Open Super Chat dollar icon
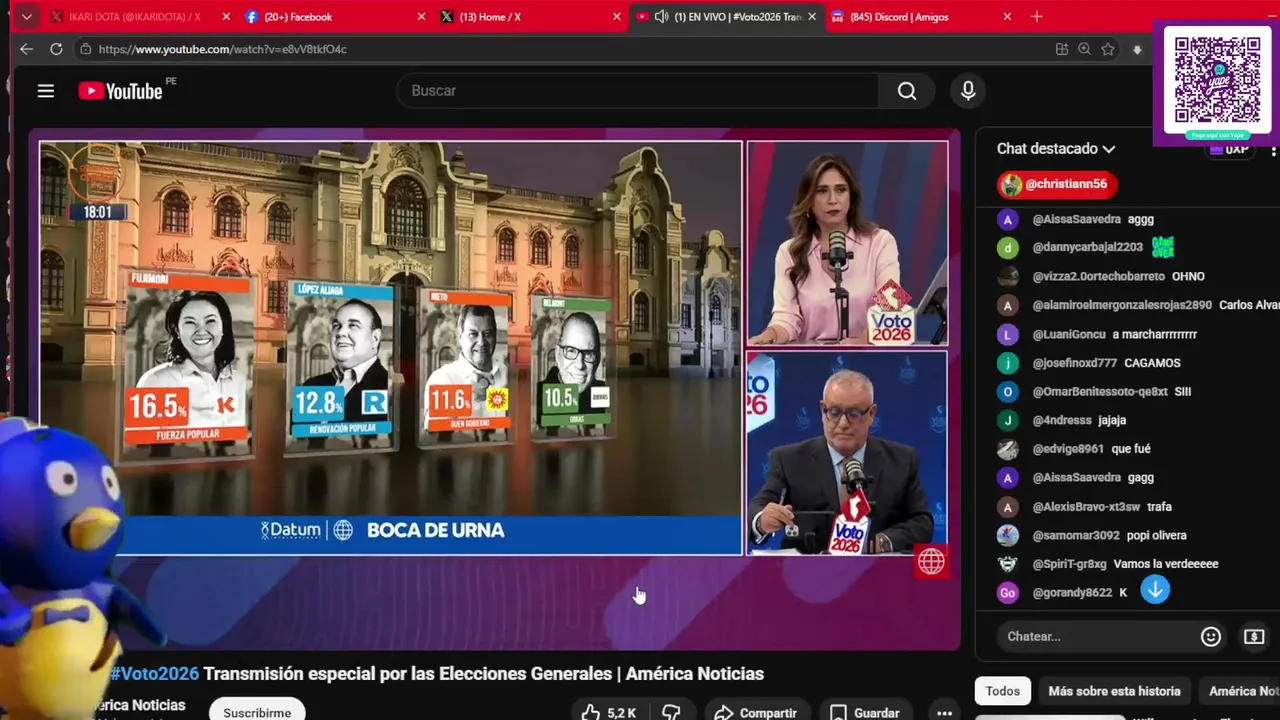The image size is (1280, 720). coord(1254,637)
